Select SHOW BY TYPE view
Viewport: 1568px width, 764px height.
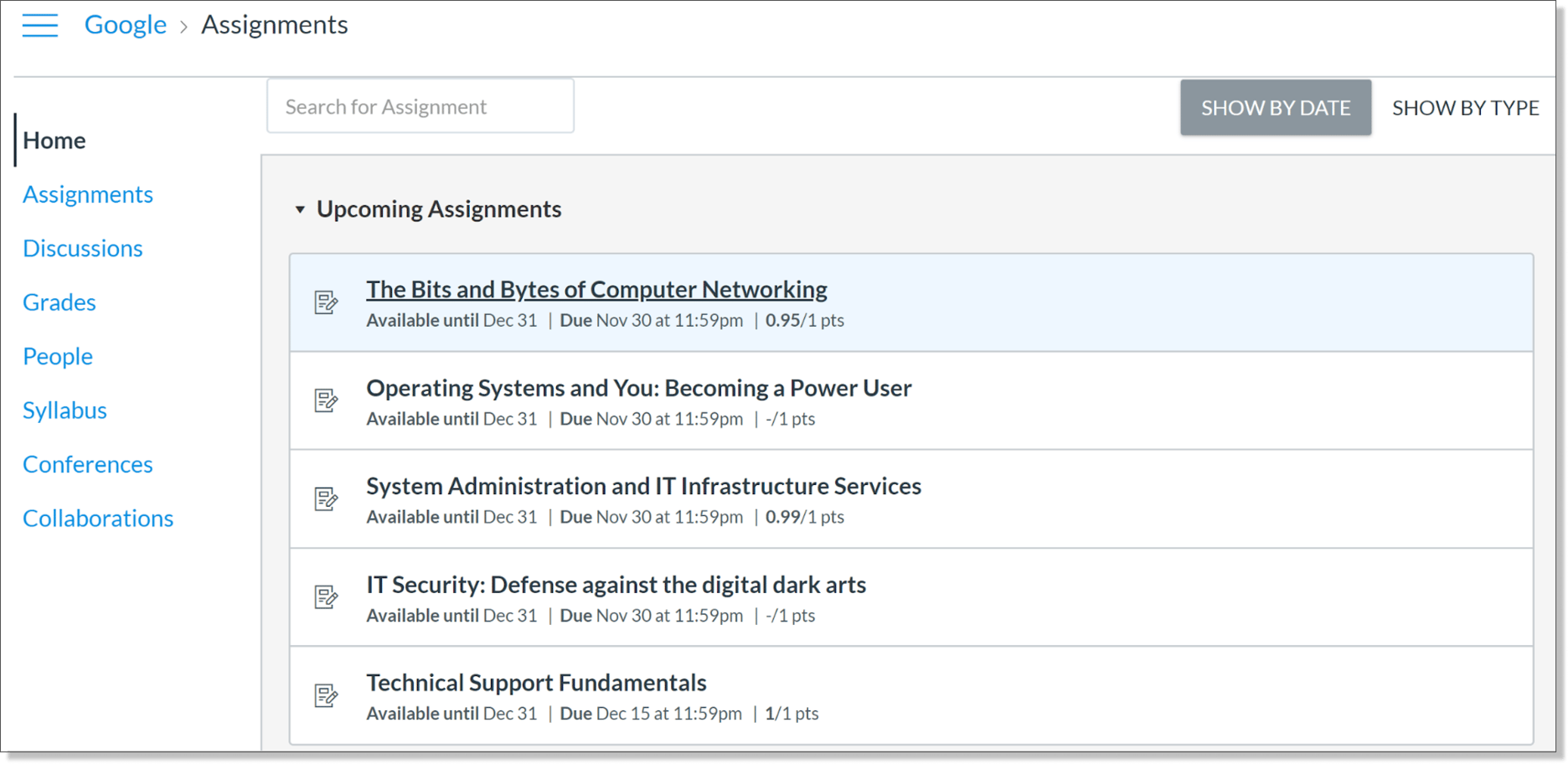point(1465,107)
